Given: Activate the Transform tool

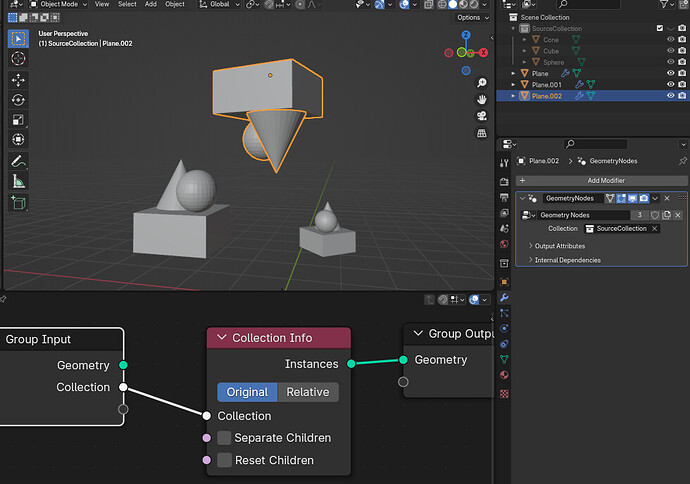Looking at the screenshot, I should (x=18, y=139).
